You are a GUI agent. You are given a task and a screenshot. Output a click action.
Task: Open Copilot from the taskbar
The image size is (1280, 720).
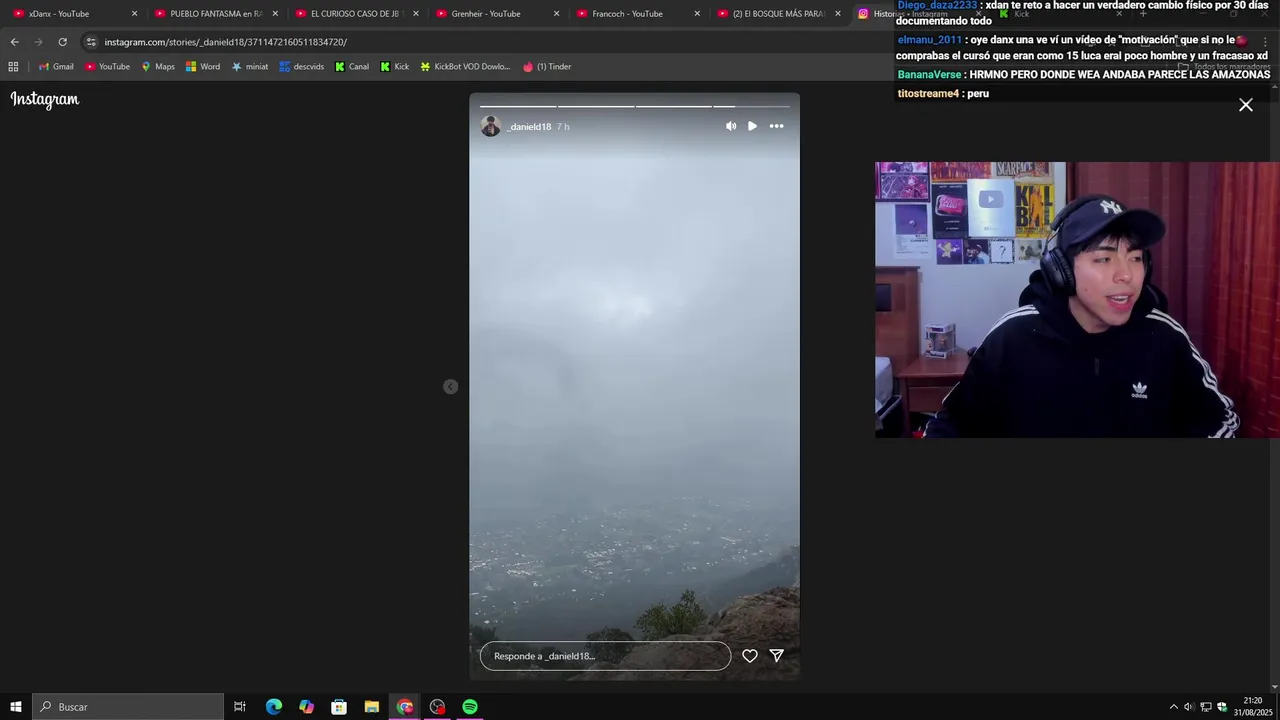pyautogui.click(x=307, y=707)
